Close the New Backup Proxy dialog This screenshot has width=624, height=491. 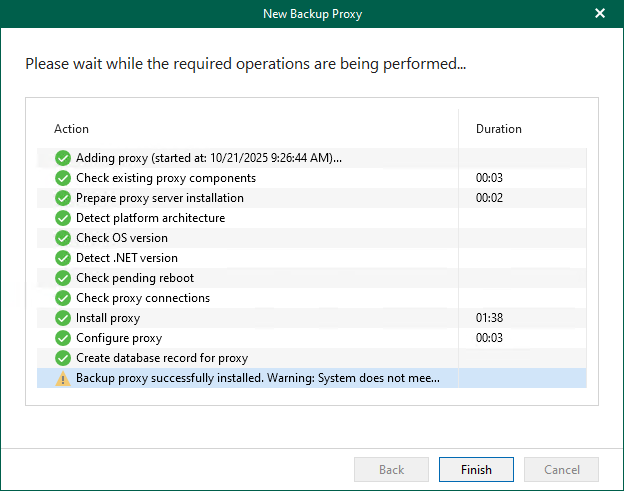pos(600,13)
